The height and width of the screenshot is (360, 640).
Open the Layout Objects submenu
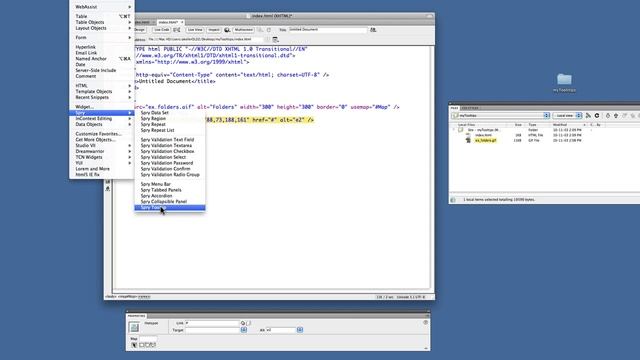[102, 28]
